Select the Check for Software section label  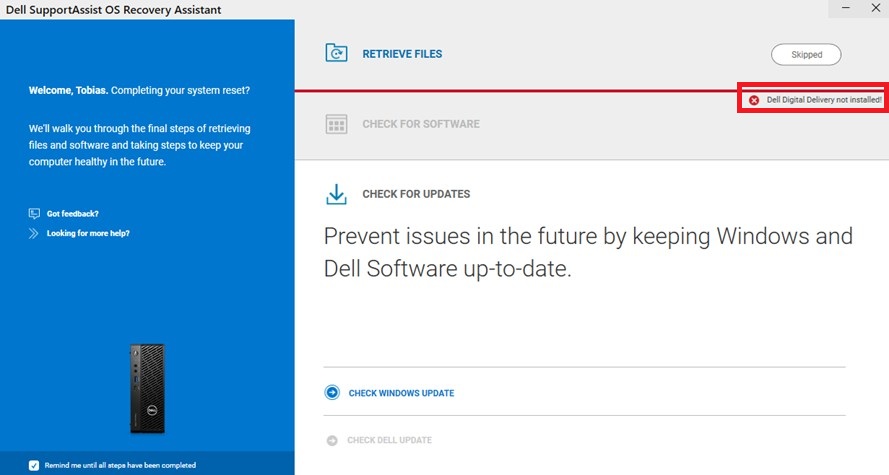coord(421,124)
